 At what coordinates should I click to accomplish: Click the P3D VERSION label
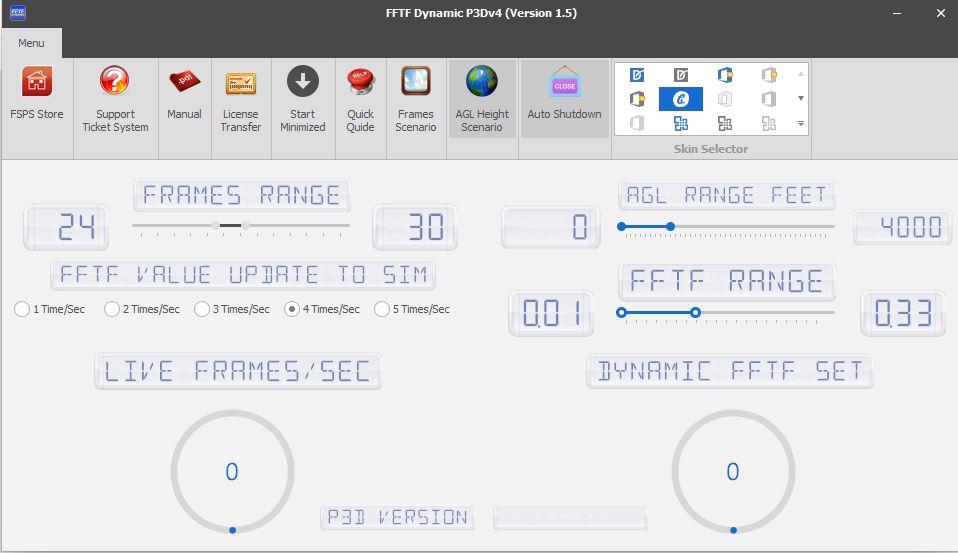point(397,518)
